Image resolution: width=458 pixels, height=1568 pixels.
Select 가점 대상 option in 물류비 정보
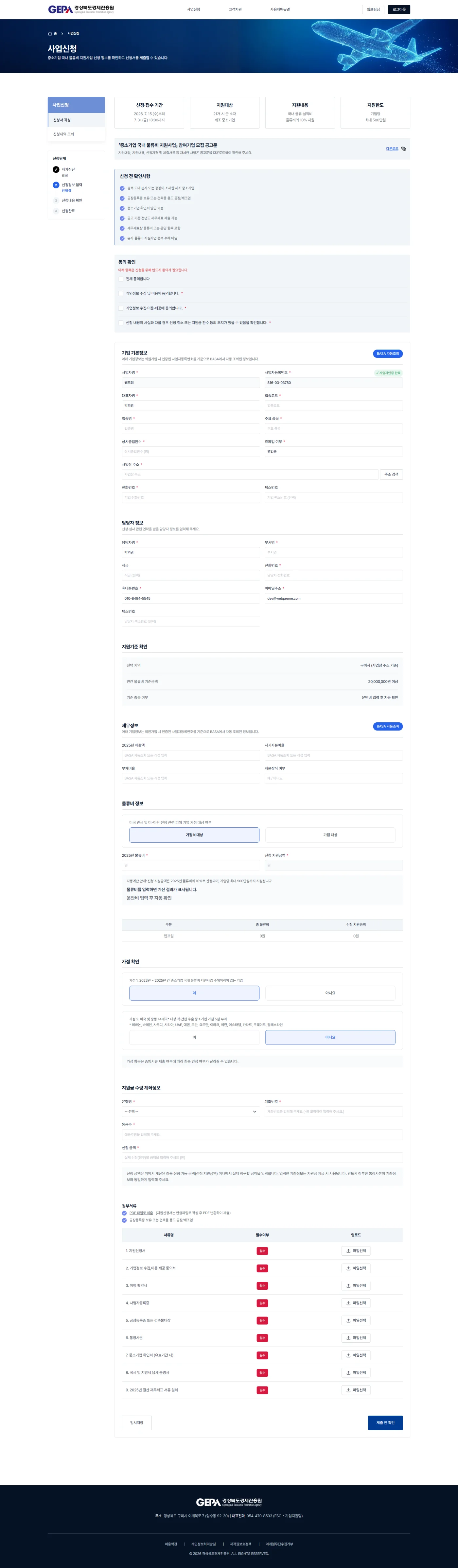(330, 835)
